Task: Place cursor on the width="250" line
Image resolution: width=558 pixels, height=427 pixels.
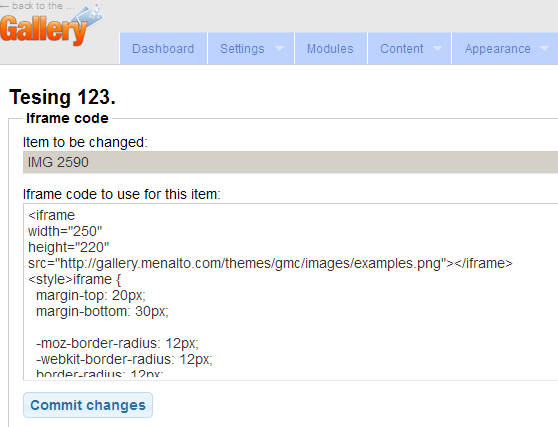Action: (65, 231)
